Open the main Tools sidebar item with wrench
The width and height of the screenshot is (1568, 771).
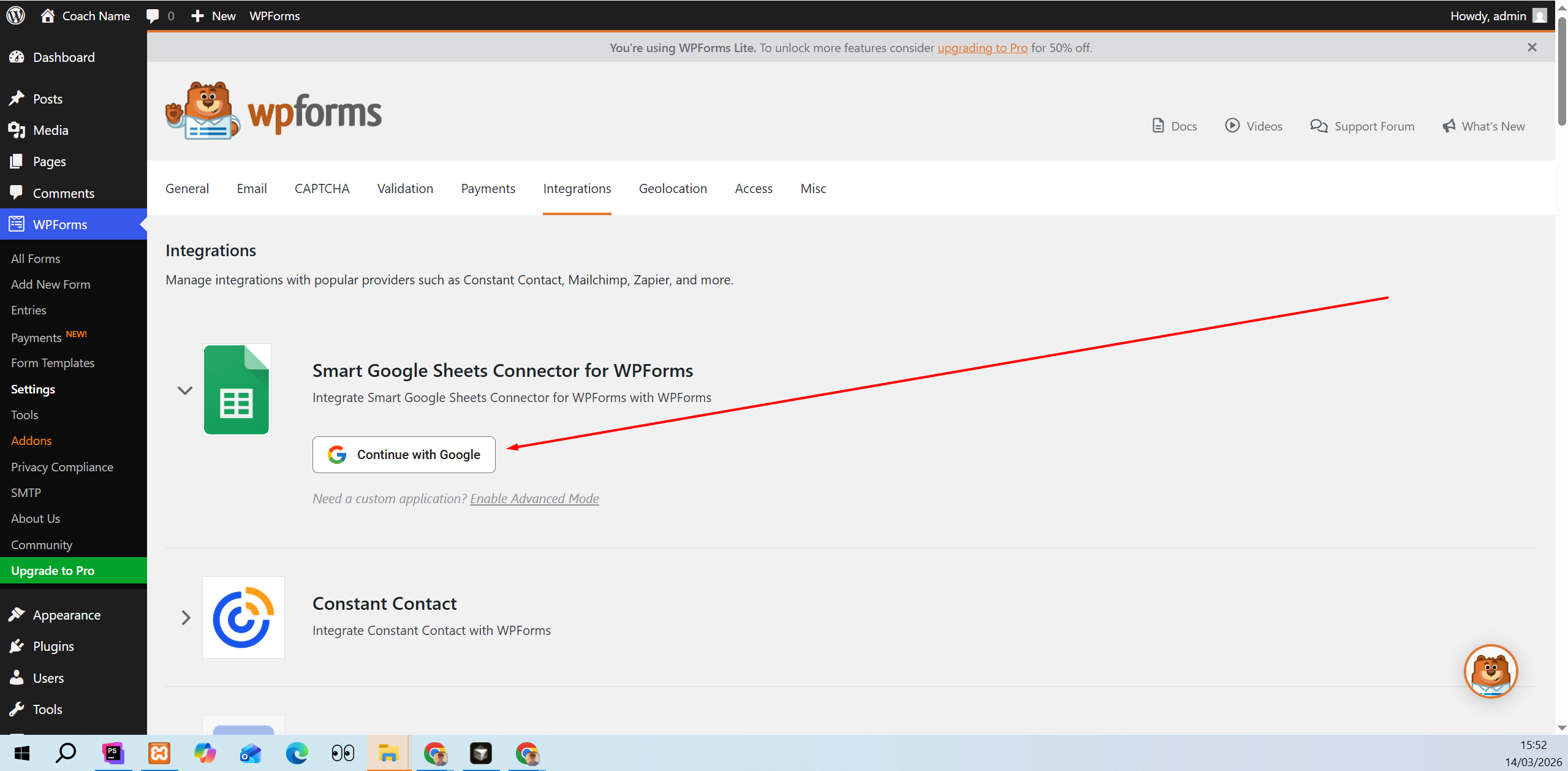74,709
